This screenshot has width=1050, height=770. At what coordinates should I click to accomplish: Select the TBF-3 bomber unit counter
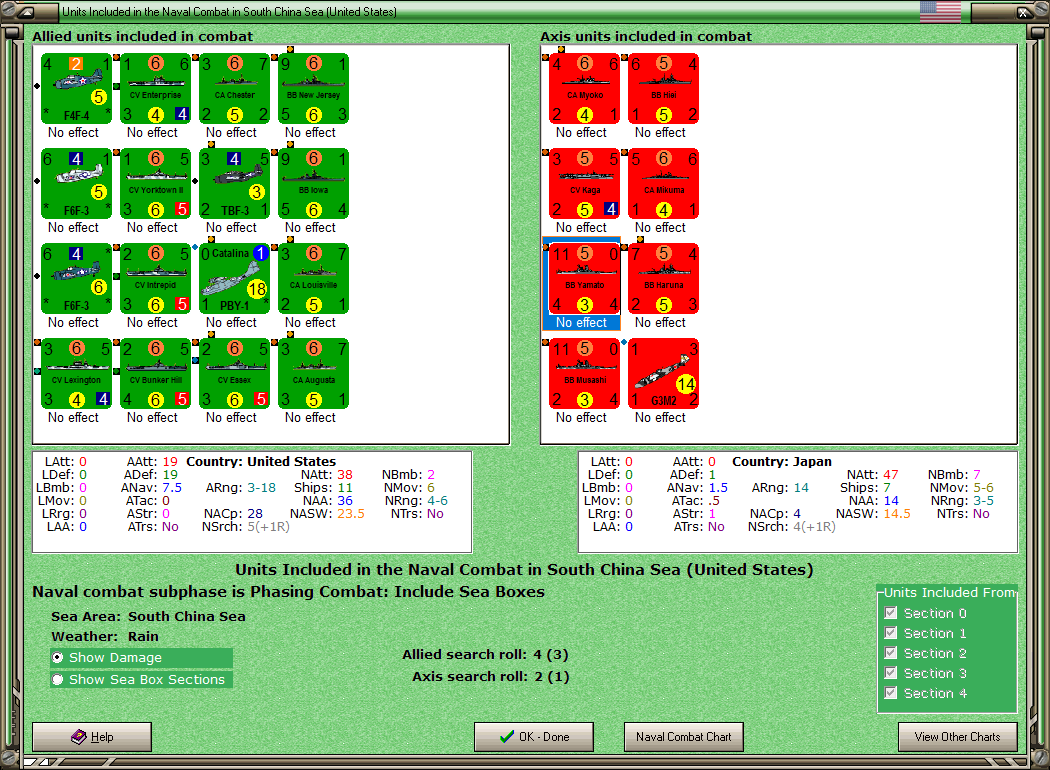234,184
